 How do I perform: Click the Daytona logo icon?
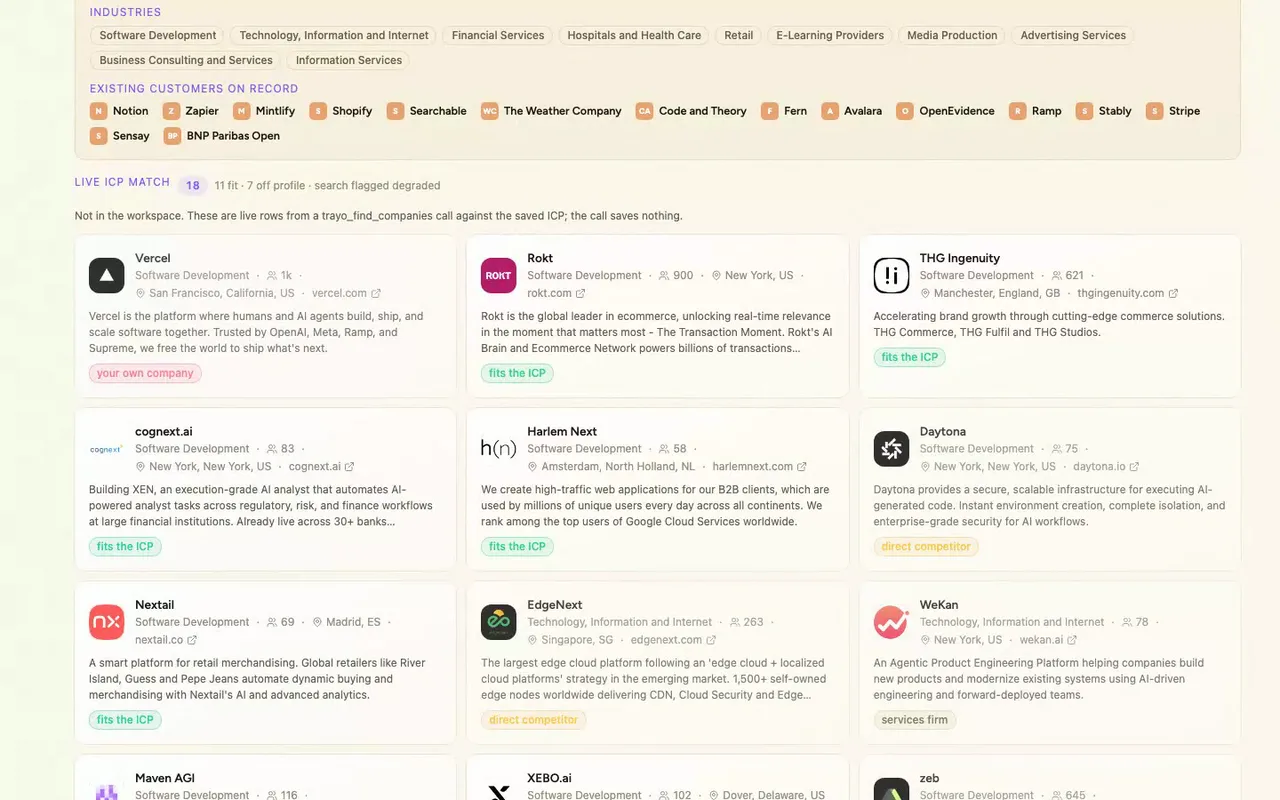tap(892, 449)
